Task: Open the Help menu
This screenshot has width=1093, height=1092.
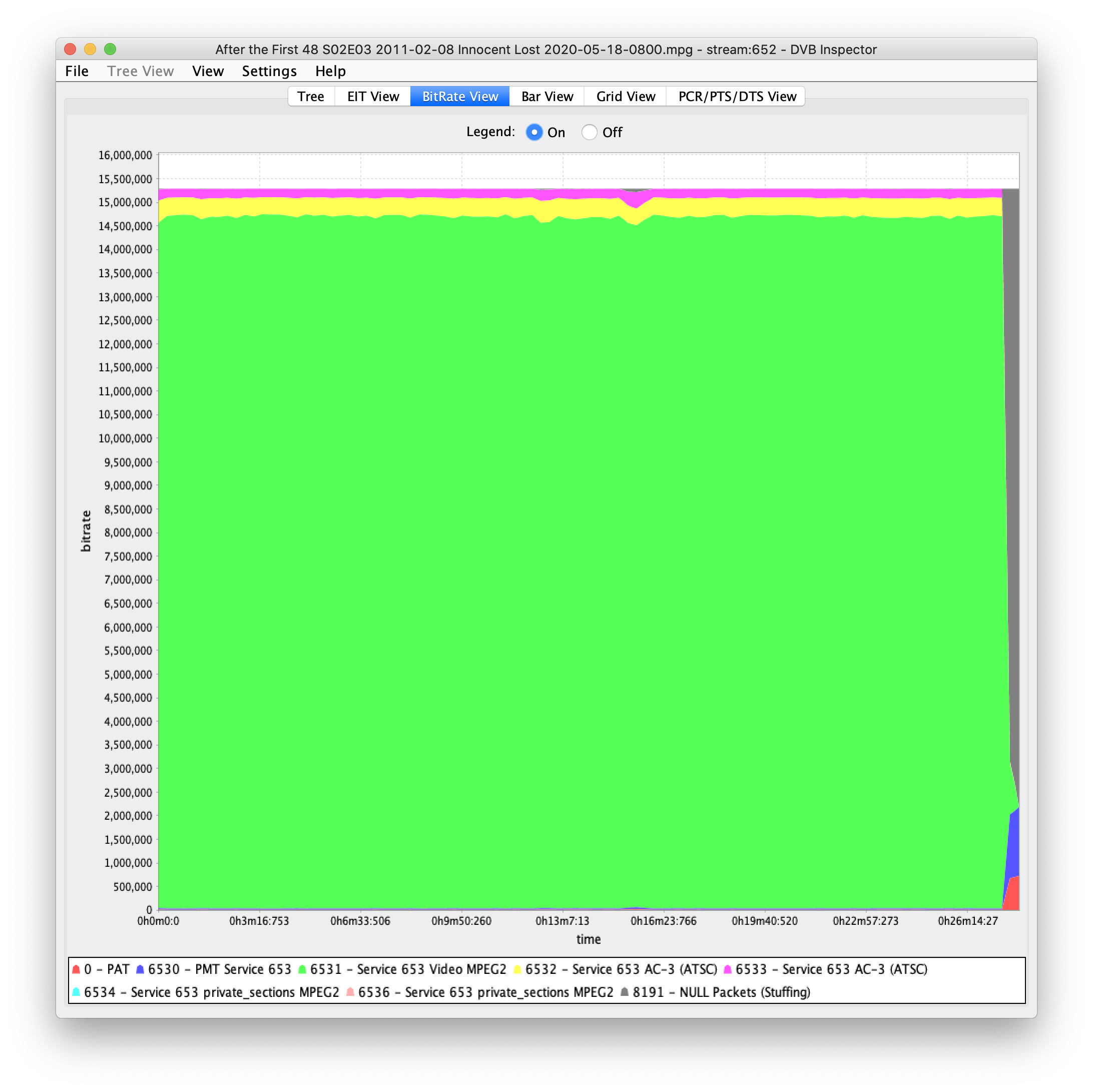Action: (330, 71)
